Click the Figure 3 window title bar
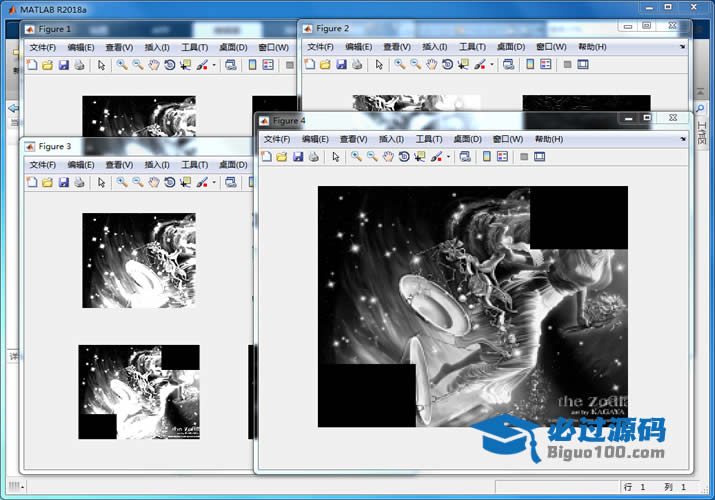Viewport: 715px width, 500px height. pos(137,146)
